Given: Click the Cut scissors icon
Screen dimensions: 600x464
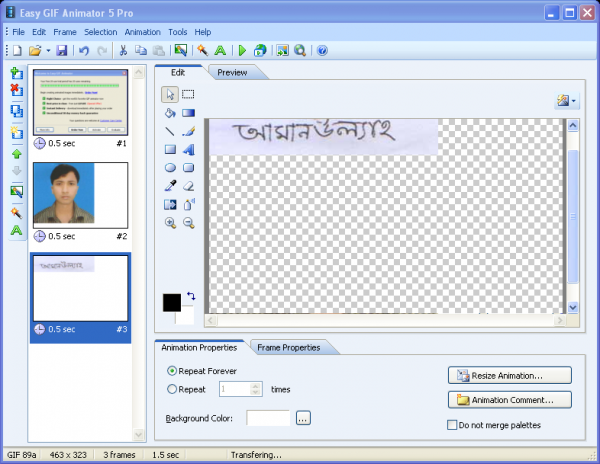Looking at the screenshot, I should 123,50.
